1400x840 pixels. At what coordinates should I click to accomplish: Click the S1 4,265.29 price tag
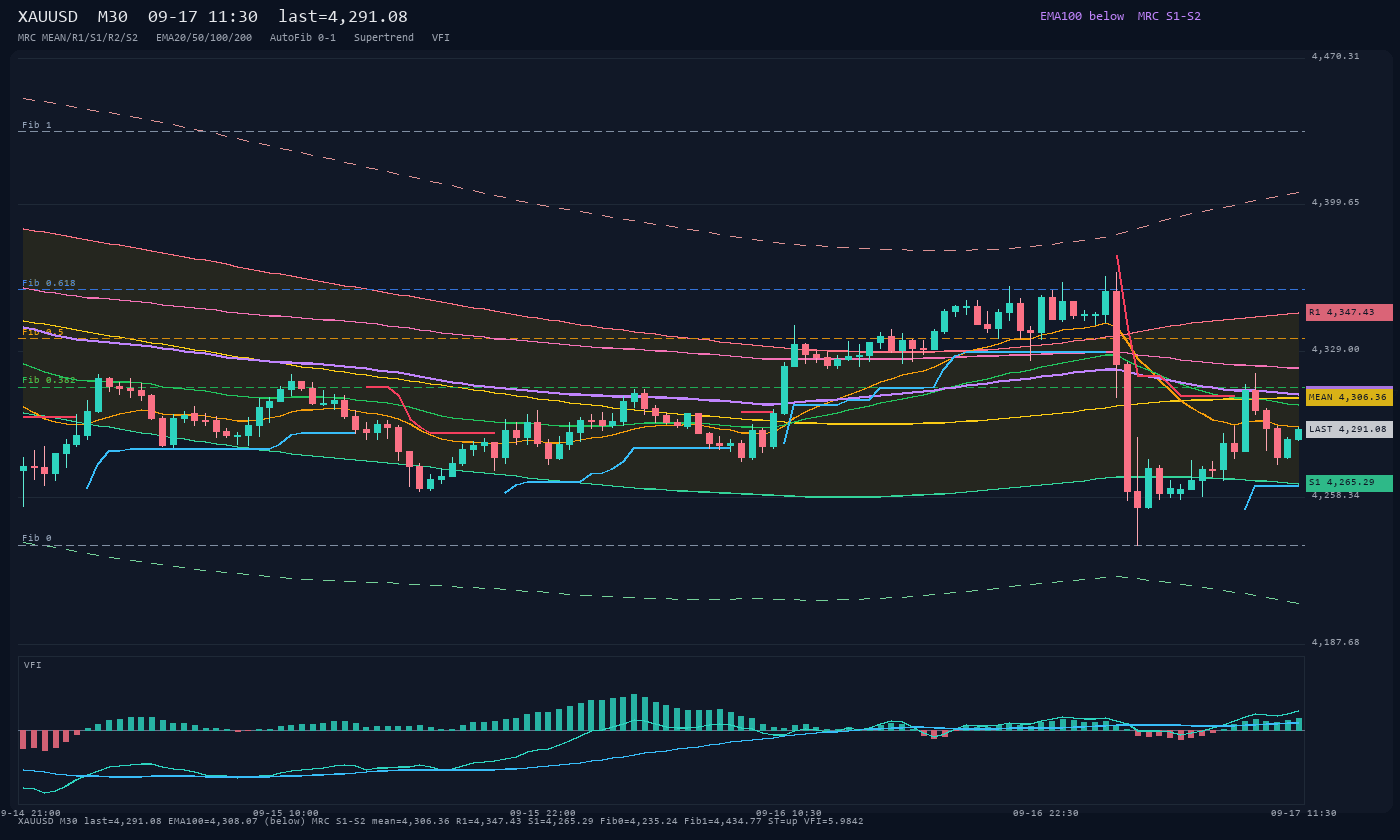[1349, 483]
